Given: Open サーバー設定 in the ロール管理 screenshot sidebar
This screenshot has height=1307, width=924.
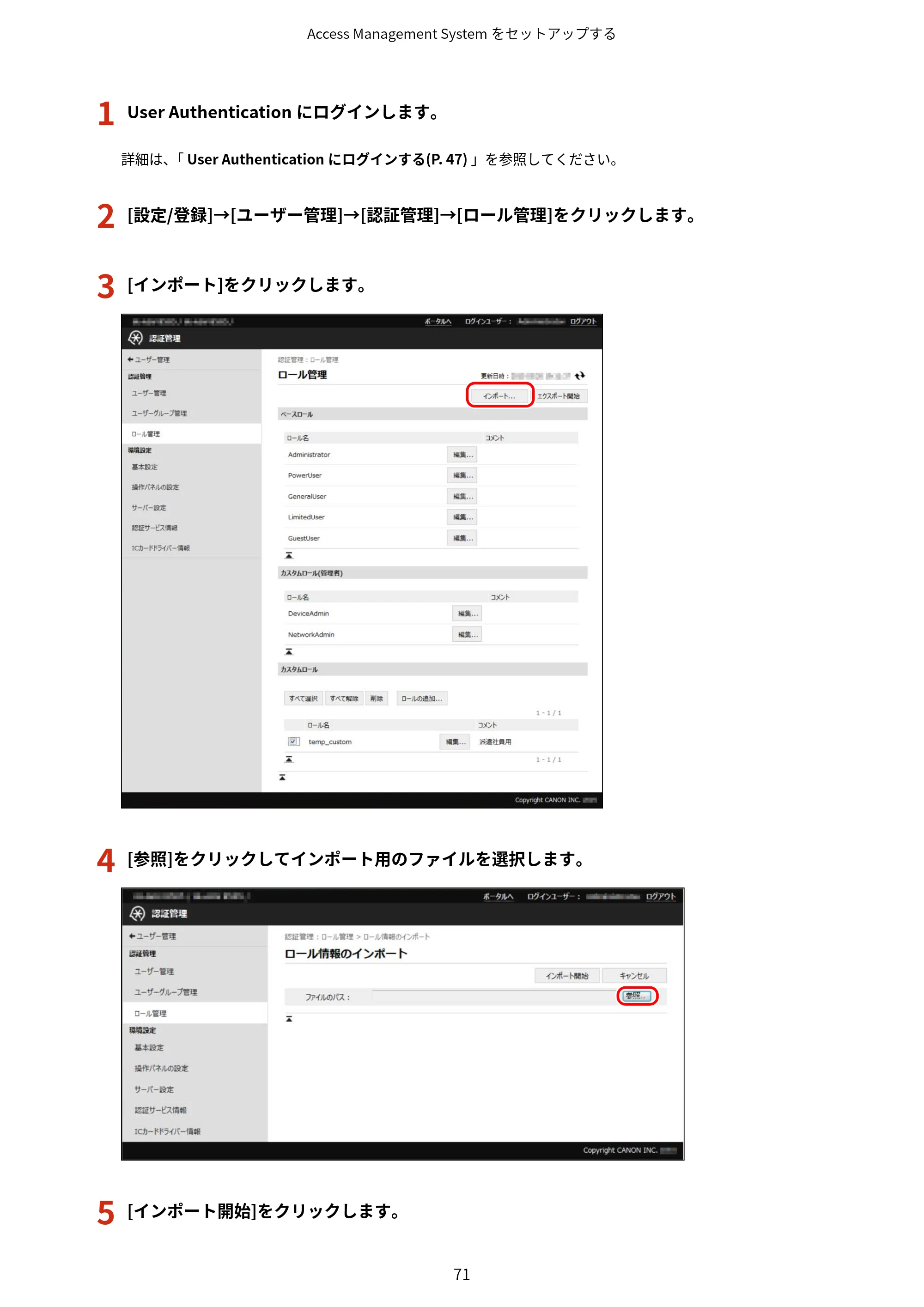Looking at the screenshot, I should click(149, 508).
